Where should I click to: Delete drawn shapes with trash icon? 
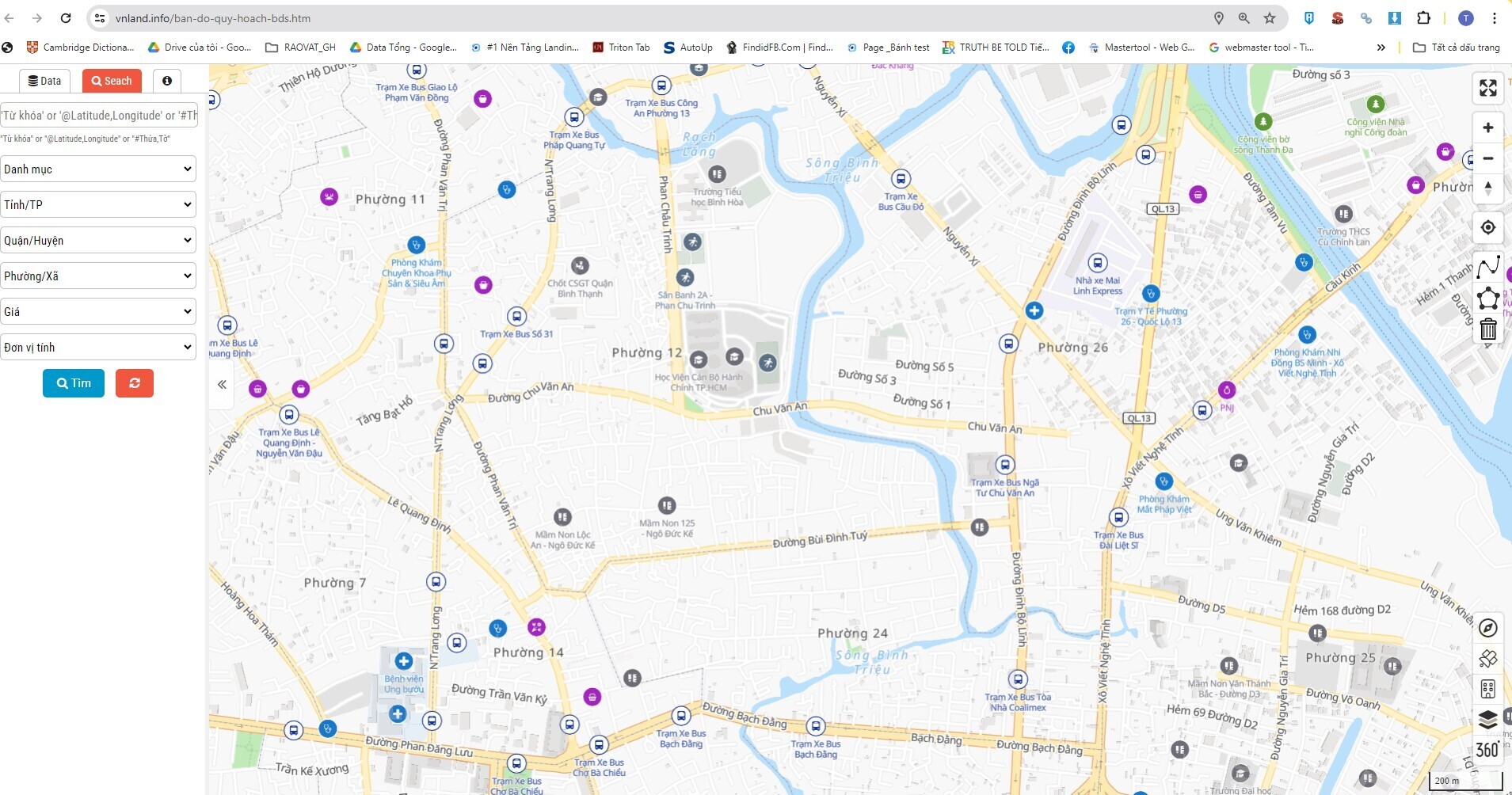point(1487,329)
